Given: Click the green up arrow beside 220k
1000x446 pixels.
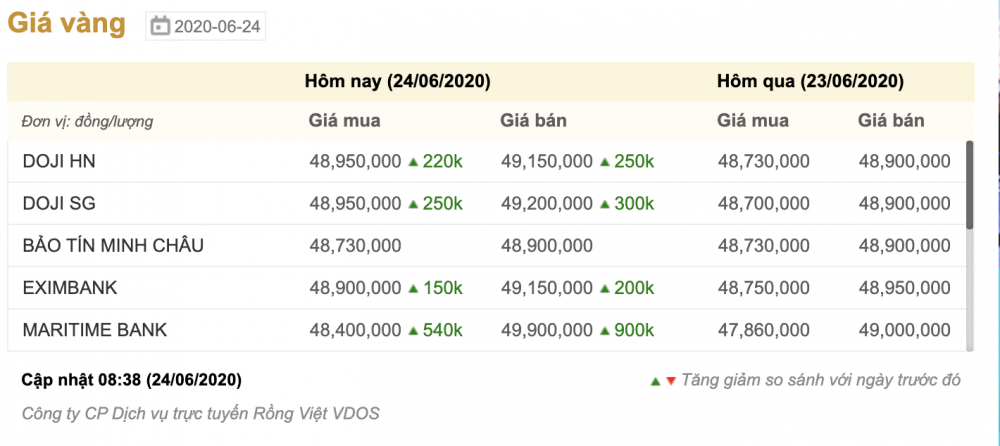Looking at the screenshot, I should pos(413,162).
